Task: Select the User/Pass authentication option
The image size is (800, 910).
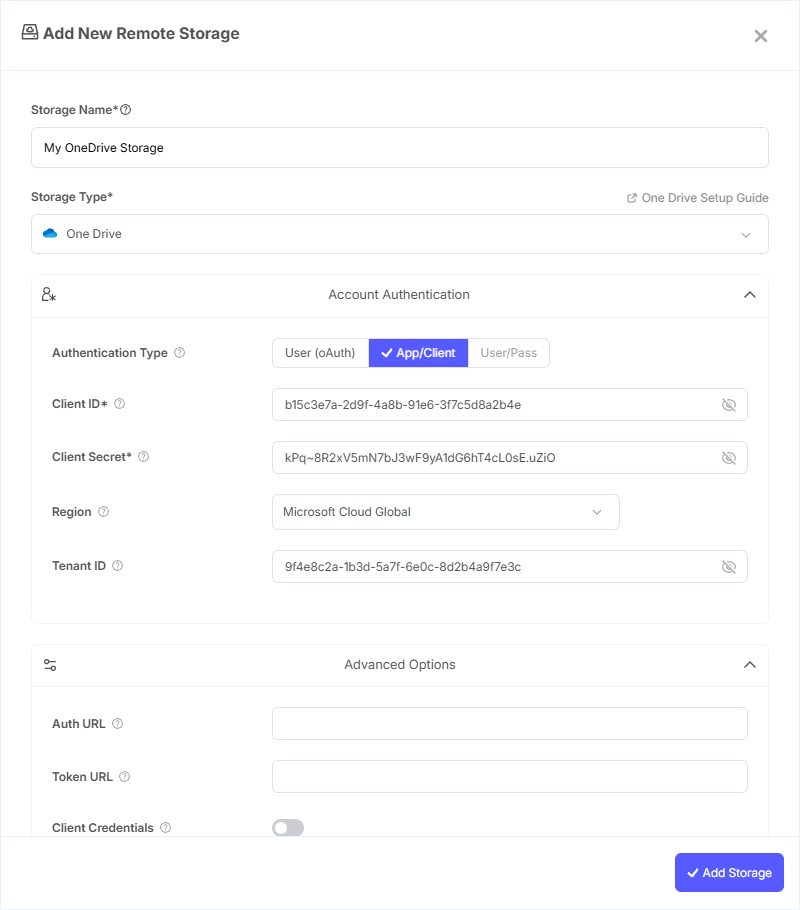Action: (x=508, y=353)
